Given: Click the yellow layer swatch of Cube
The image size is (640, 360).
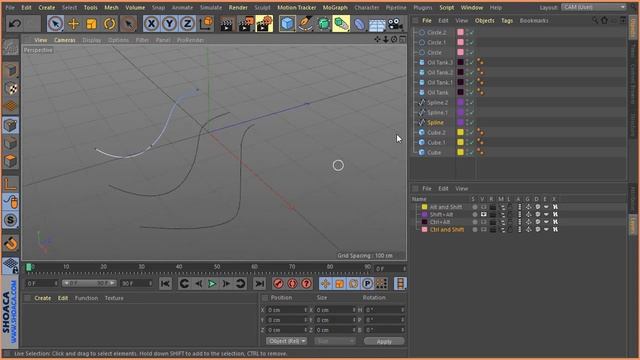Looking at the screenshot, I should click(460, 152).
